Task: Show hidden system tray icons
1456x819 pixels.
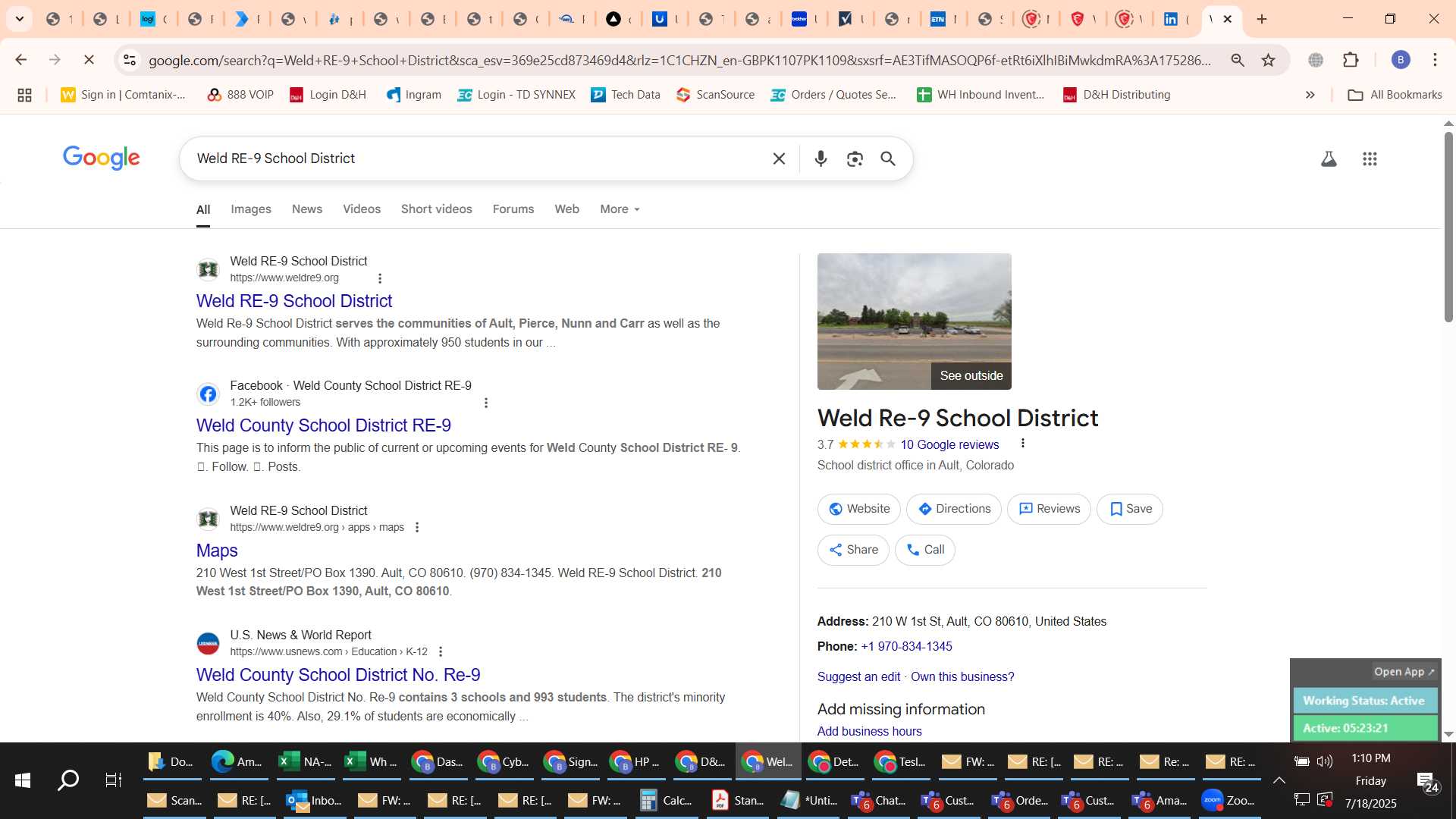Action: [1279, 780]
